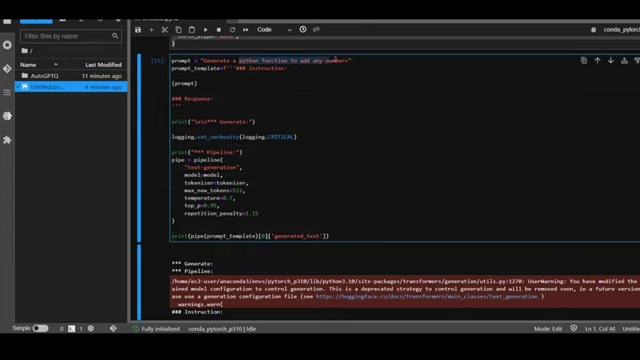
Task: Click the cell execution count [15]
Action: pos(158,61)
